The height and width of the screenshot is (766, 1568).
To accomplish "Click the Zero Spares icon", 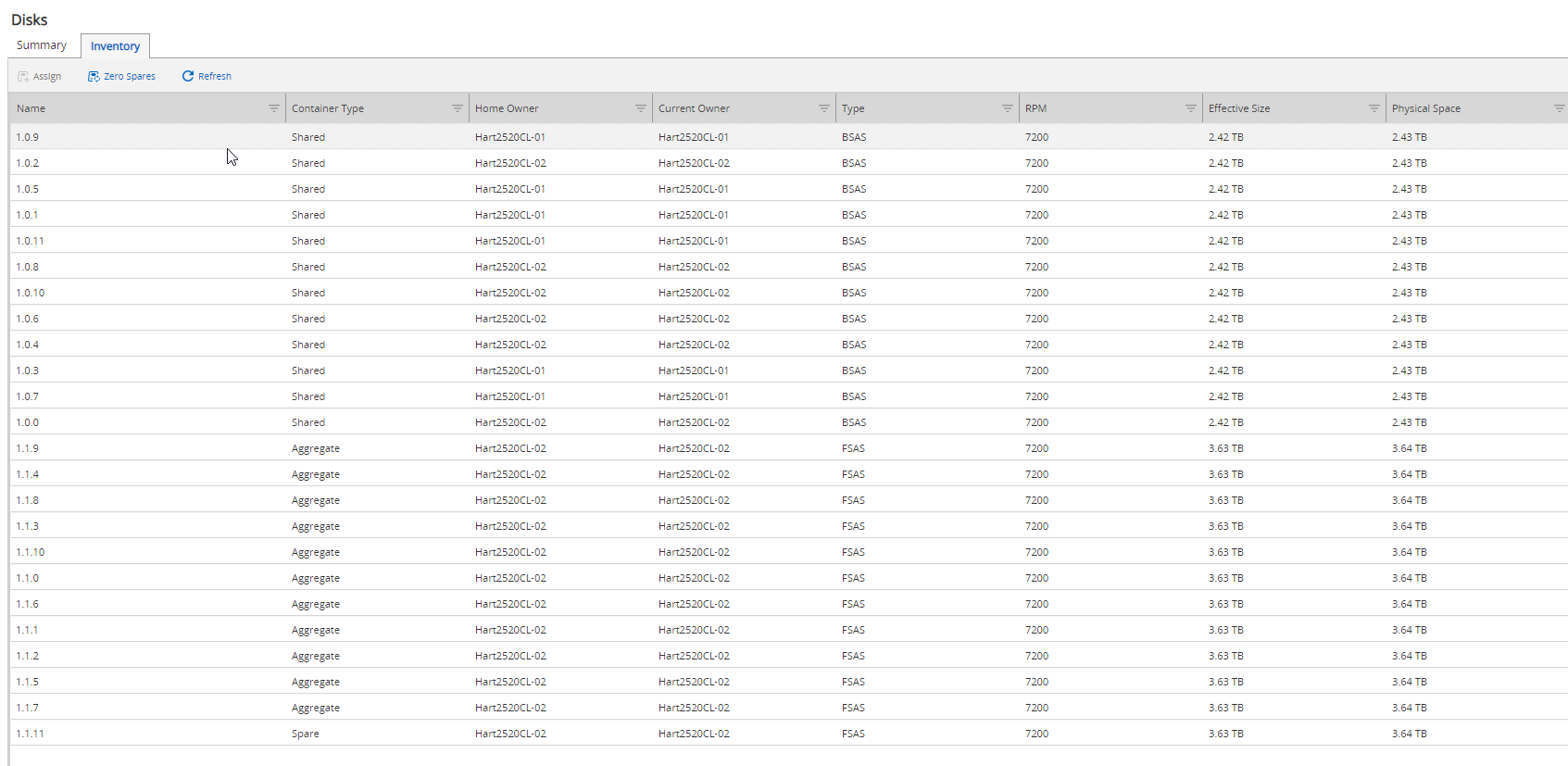I will tap(94, 77).
